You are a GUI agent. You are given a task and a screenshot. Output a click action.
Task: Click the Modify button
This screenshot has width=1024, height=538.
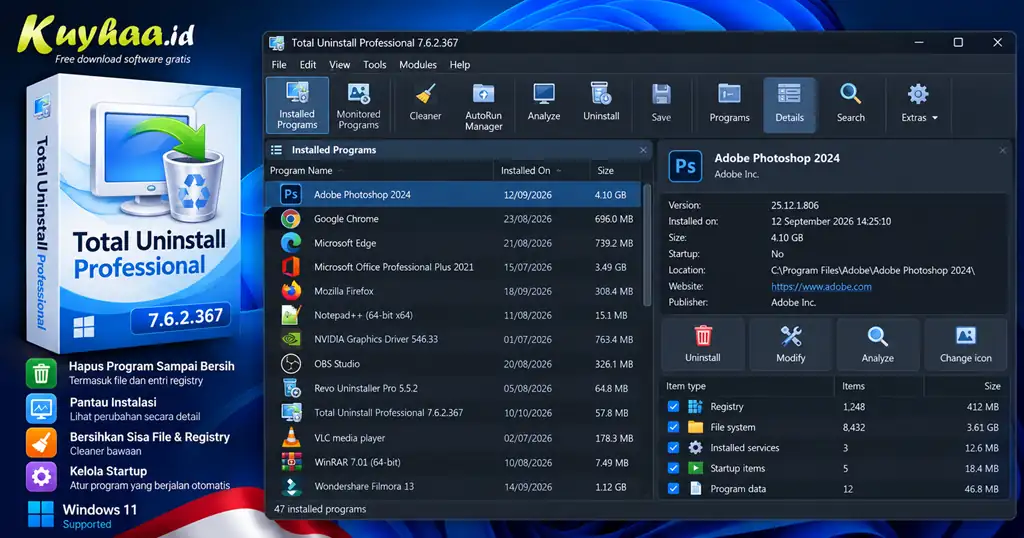coord(791,344)
